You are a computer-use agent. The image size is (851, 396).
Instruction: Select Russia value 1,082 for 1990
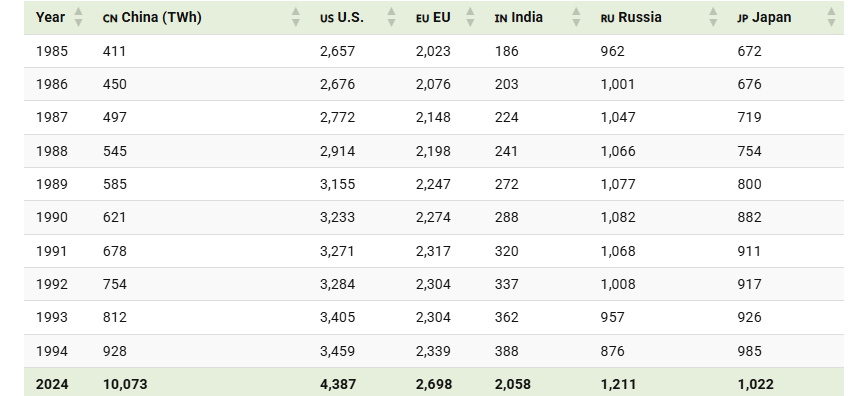coord(618,217)
